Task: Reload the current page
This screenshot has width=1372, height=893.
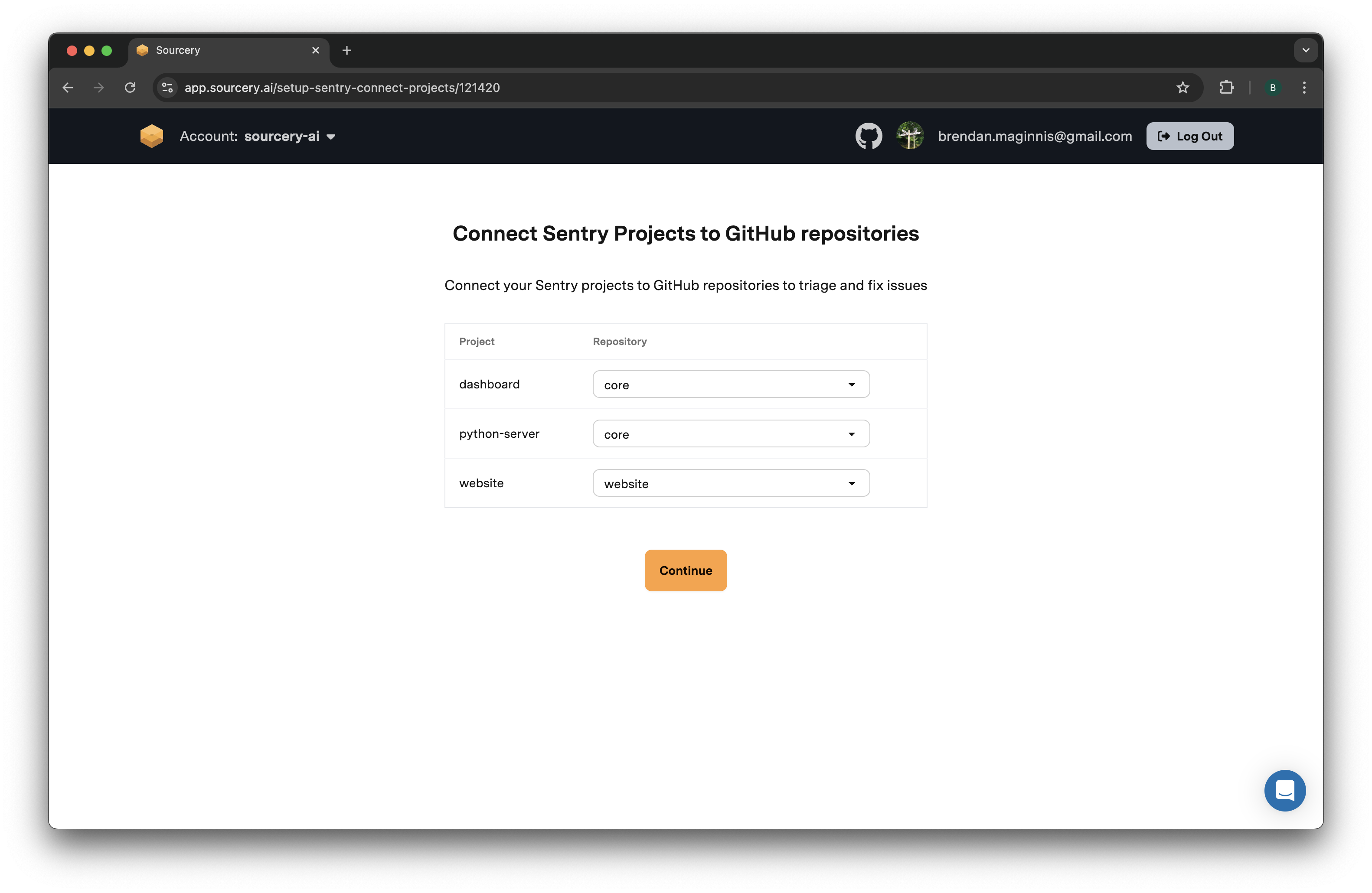Action: tap(130, 88)
